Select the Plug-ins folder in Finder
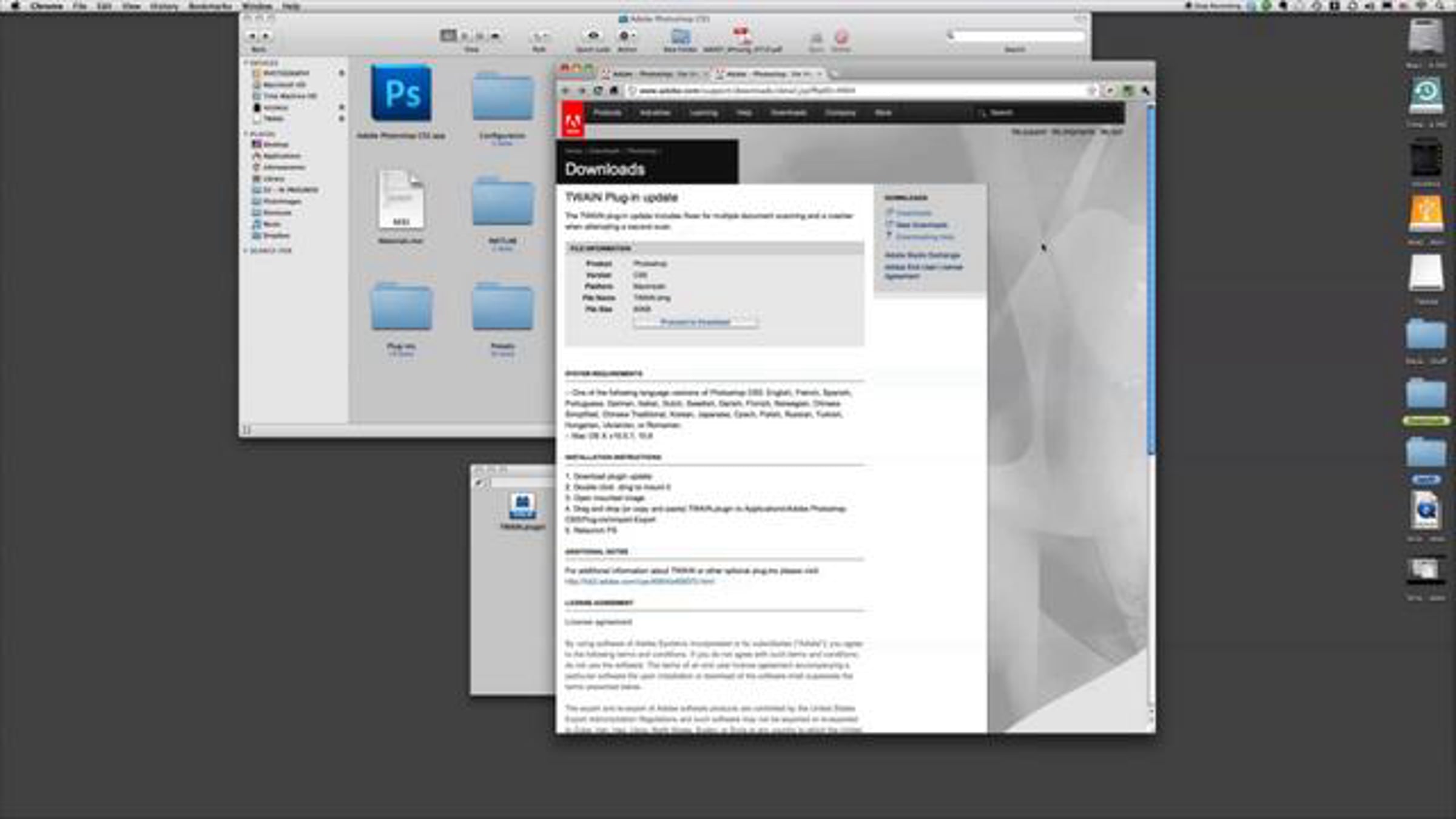 click(401, 307)
